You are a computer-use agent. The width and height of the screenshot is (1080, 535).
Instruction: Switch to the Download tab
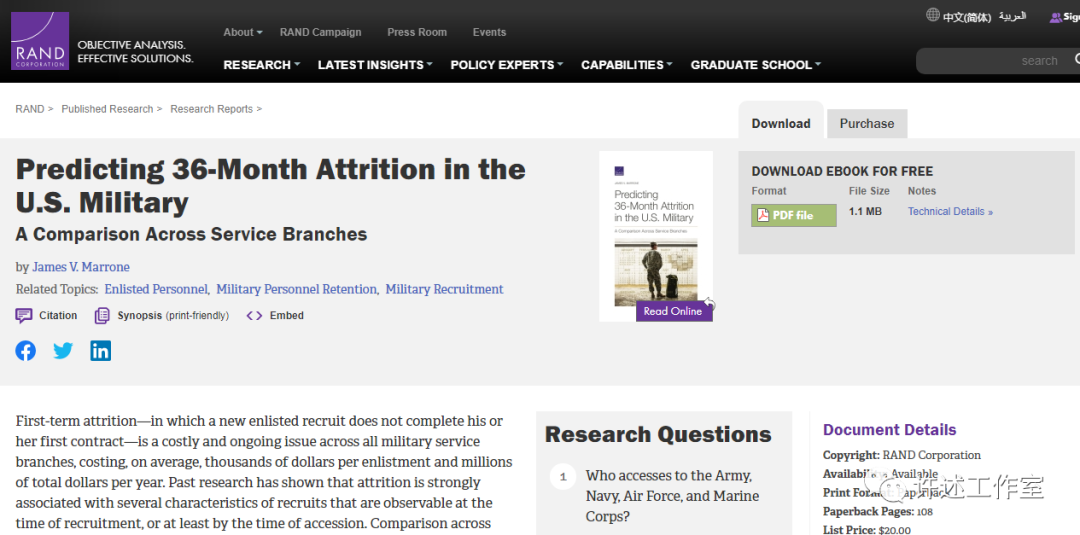pos(780,123)
